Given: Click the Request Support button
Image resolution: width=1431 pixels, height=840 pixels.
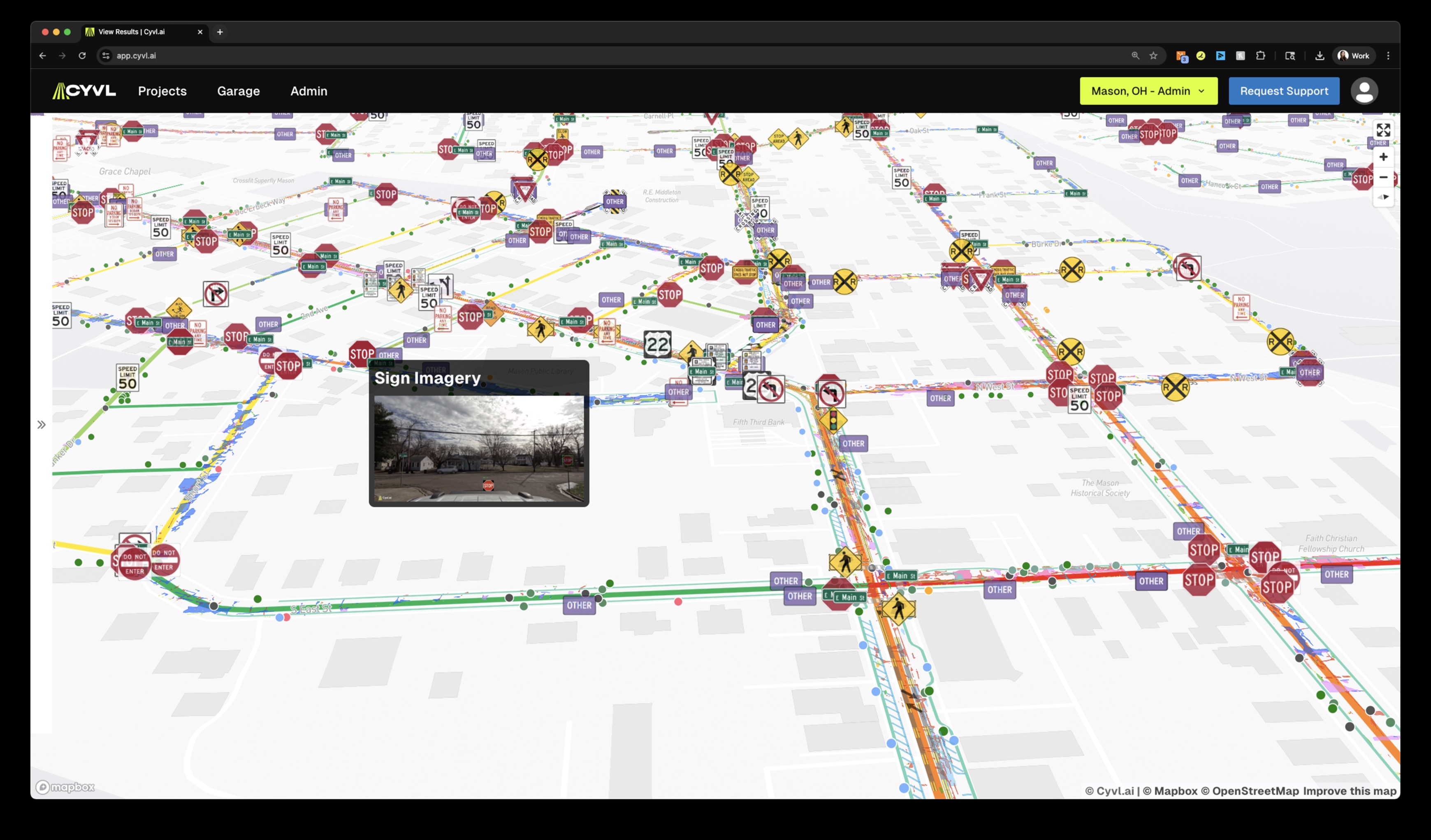Looking at the screenshot, I should point(1283,91).
